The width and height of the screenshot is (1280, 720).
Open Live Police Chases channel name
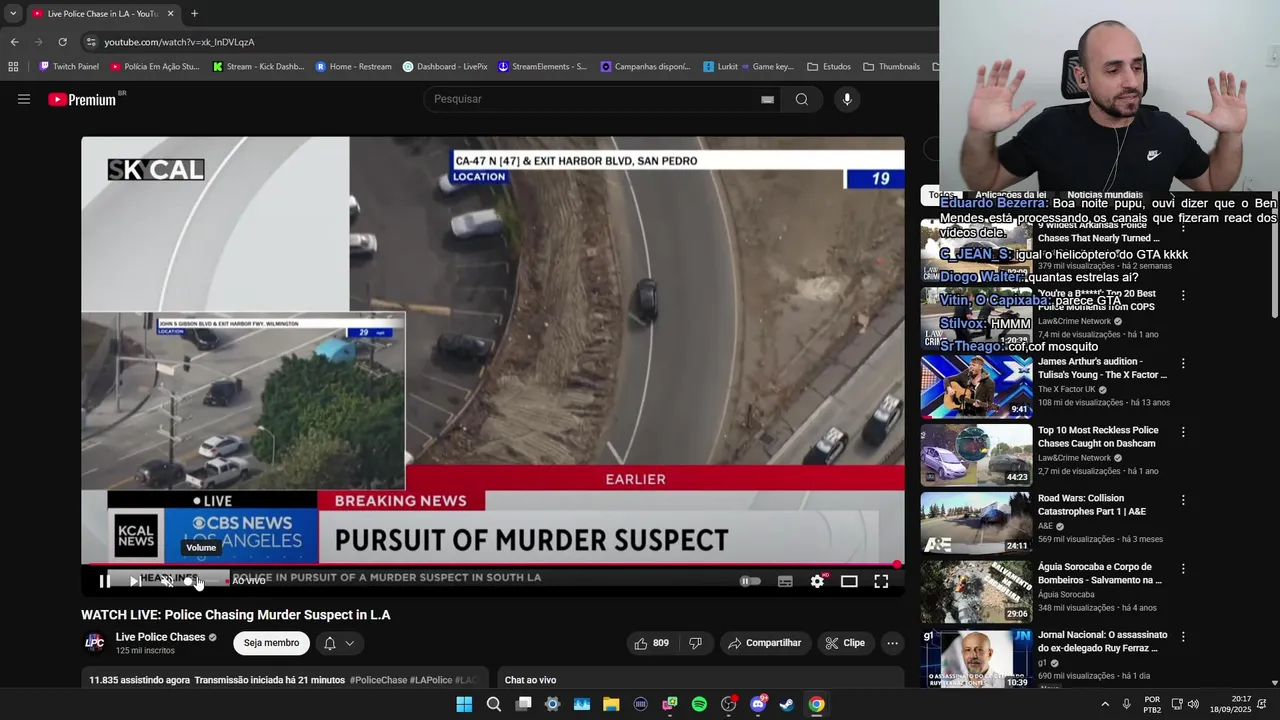pos(160,637)
